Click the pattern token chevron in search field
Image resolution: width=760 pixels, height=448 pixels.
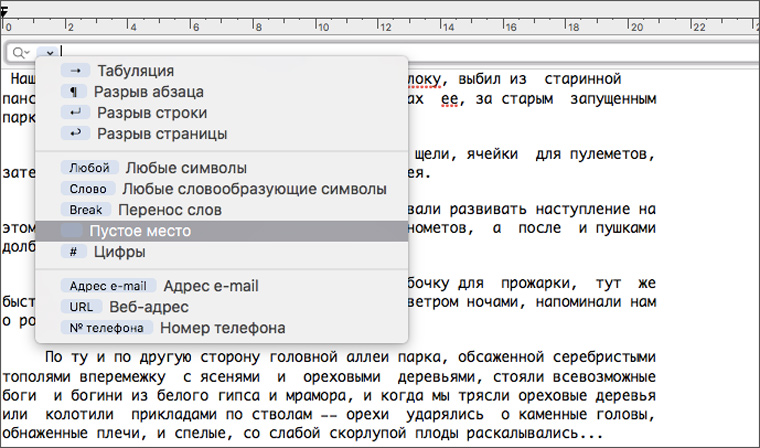(47, 52)
